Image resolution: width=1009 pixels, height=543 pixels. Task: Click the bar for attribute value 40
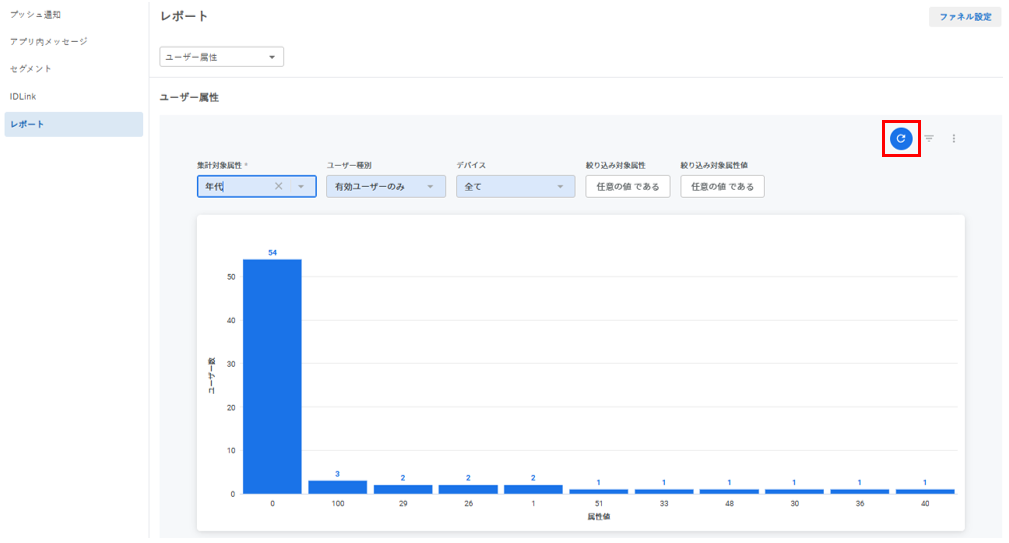[x=925, y=492]
